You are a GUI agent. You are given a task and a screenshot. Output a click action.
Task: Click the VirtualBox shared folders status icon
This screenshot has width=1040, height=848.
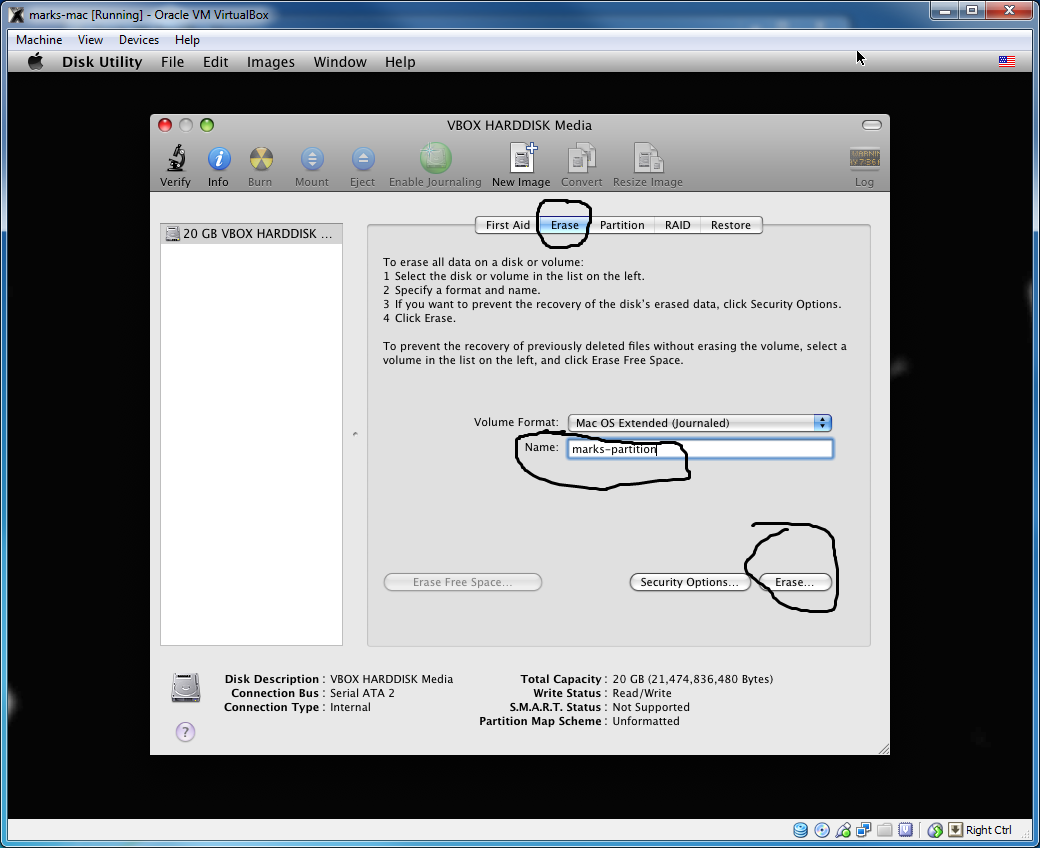click(x=884, y=830)
